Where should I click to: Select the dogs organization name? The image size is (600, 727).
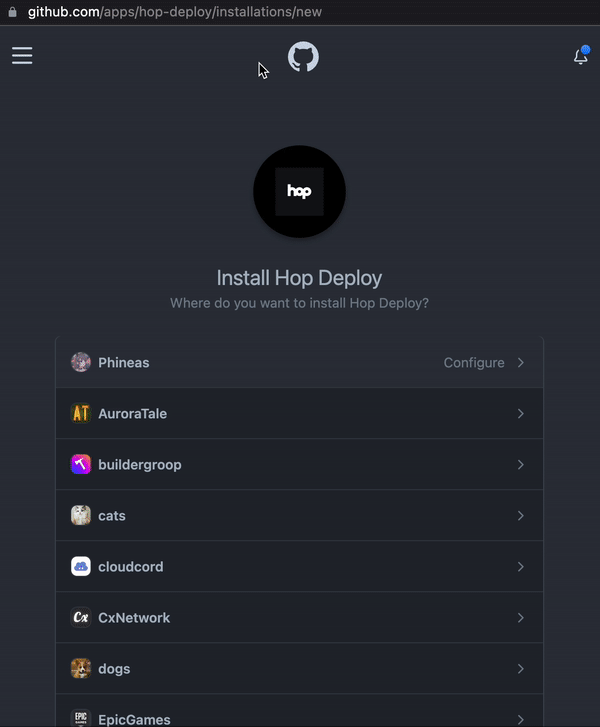pos(114,669)
